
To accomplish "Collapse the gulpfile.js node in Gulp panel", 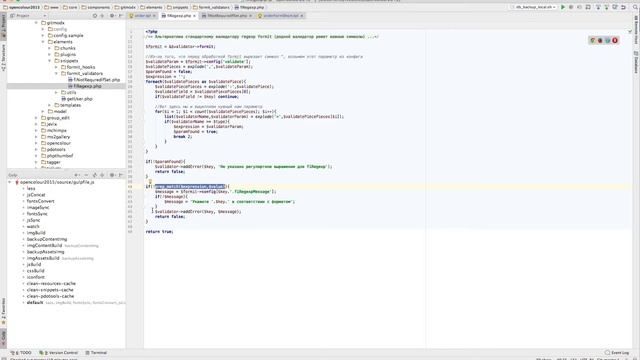I will coord(10,182).
